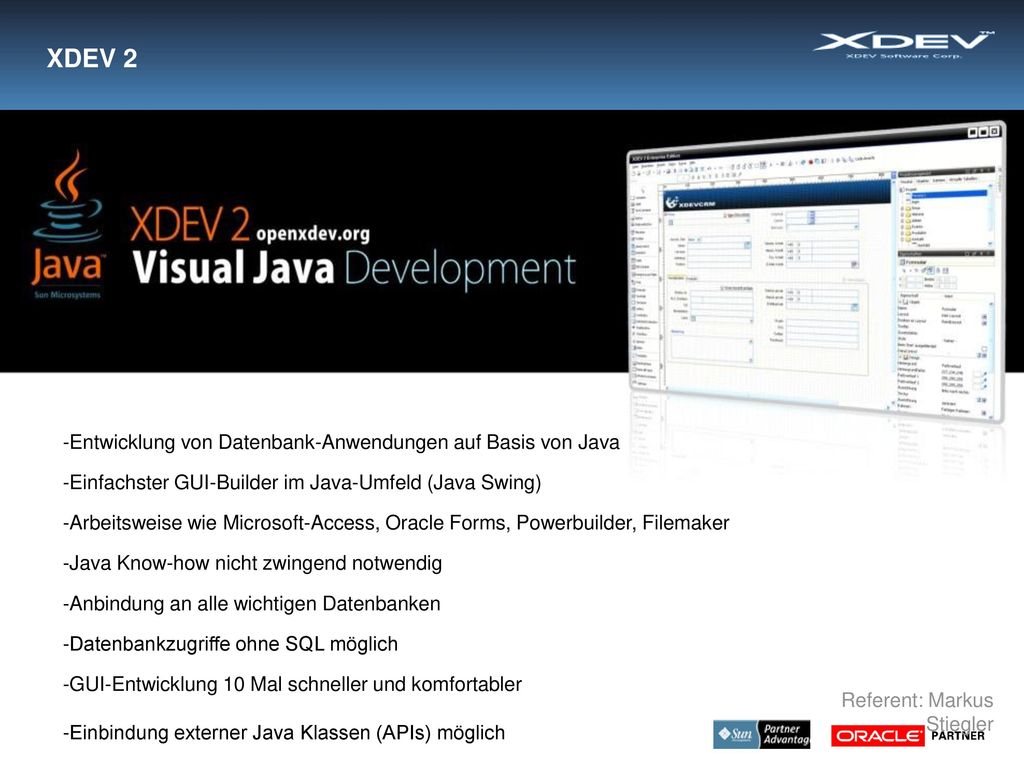Image resolution: width=1024 pixels, height=768 pixels.
Task: Select "Datenbankzugriffe ohne SQL möglich"
Action: pos(230,644)
